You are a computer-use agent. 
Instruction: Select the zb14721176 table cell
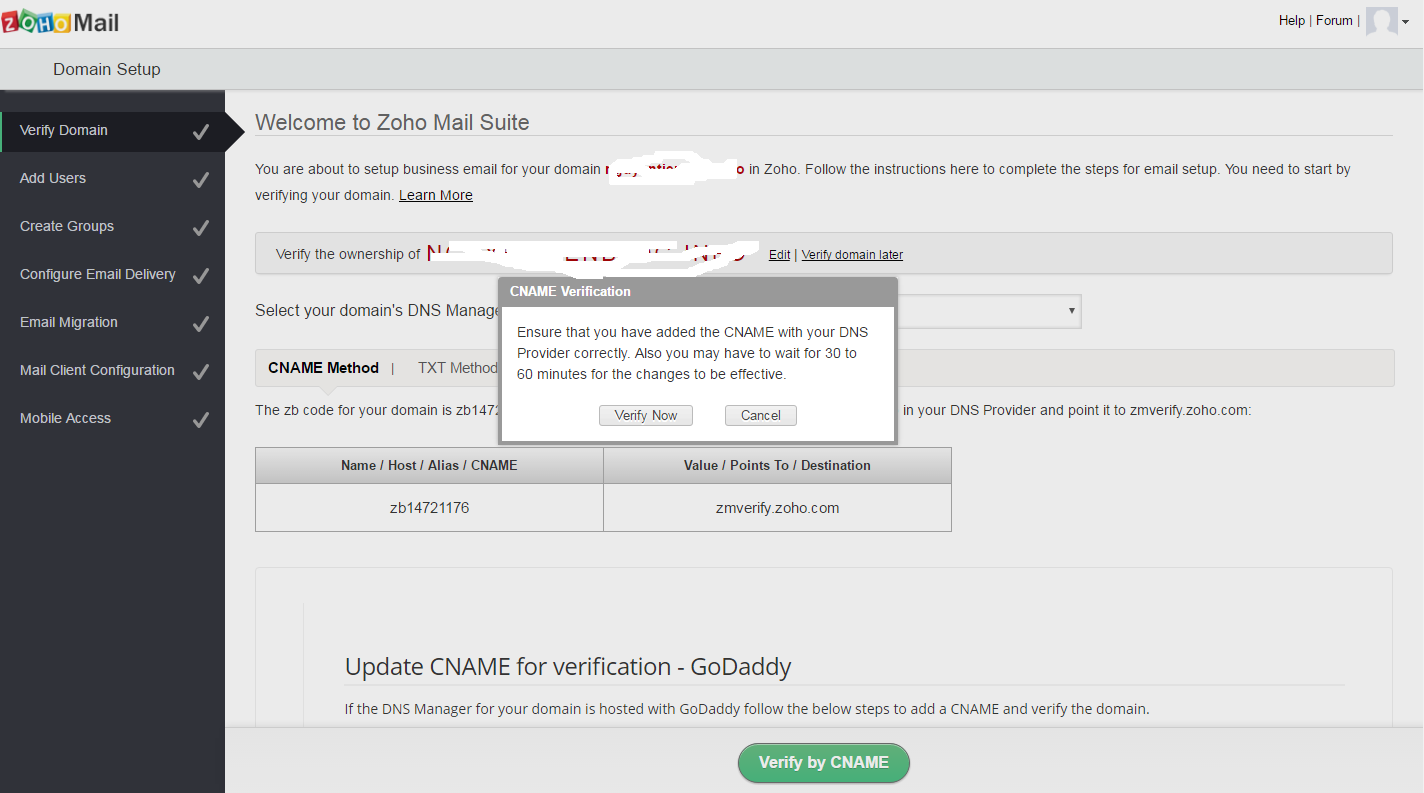(x=429, y=508)
